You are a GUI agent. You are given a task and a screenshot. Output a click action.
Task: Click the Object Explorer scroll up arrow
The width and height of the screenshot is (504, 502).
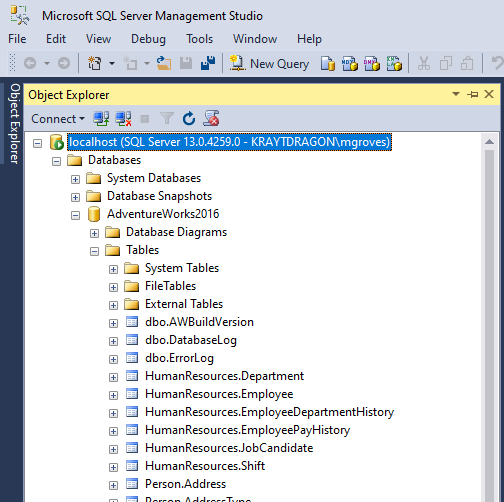pos(489,142)
